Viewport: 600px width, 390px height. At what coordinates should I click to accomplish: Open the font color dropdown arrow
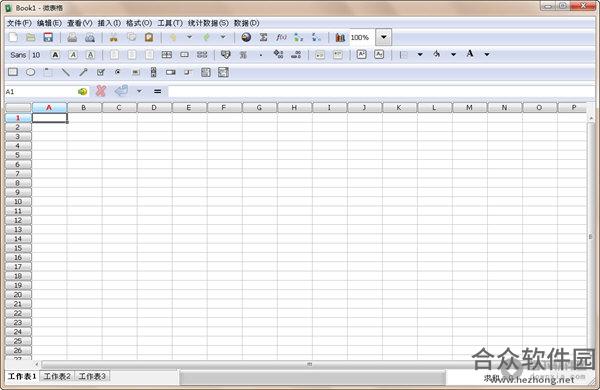pos(487,55)
